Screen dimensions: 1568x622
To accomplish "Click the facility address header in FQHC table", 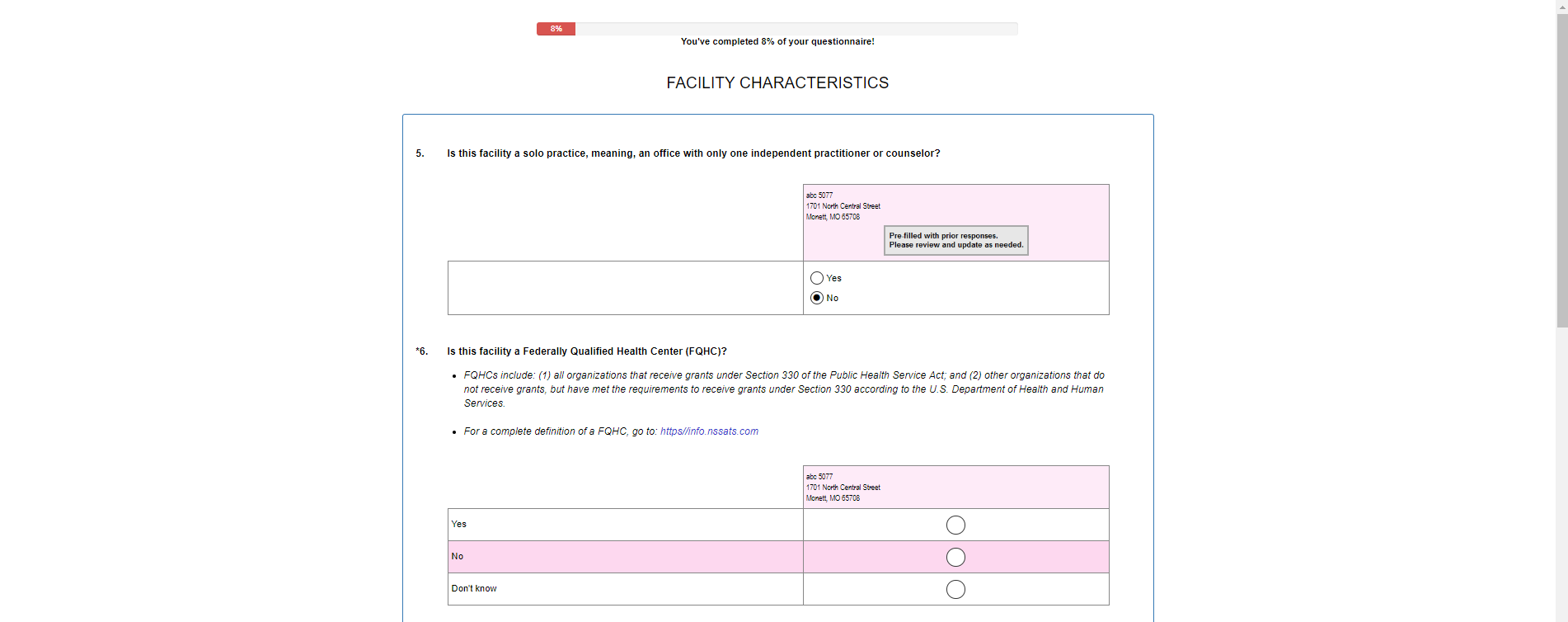I will click(x=843, y=488).
